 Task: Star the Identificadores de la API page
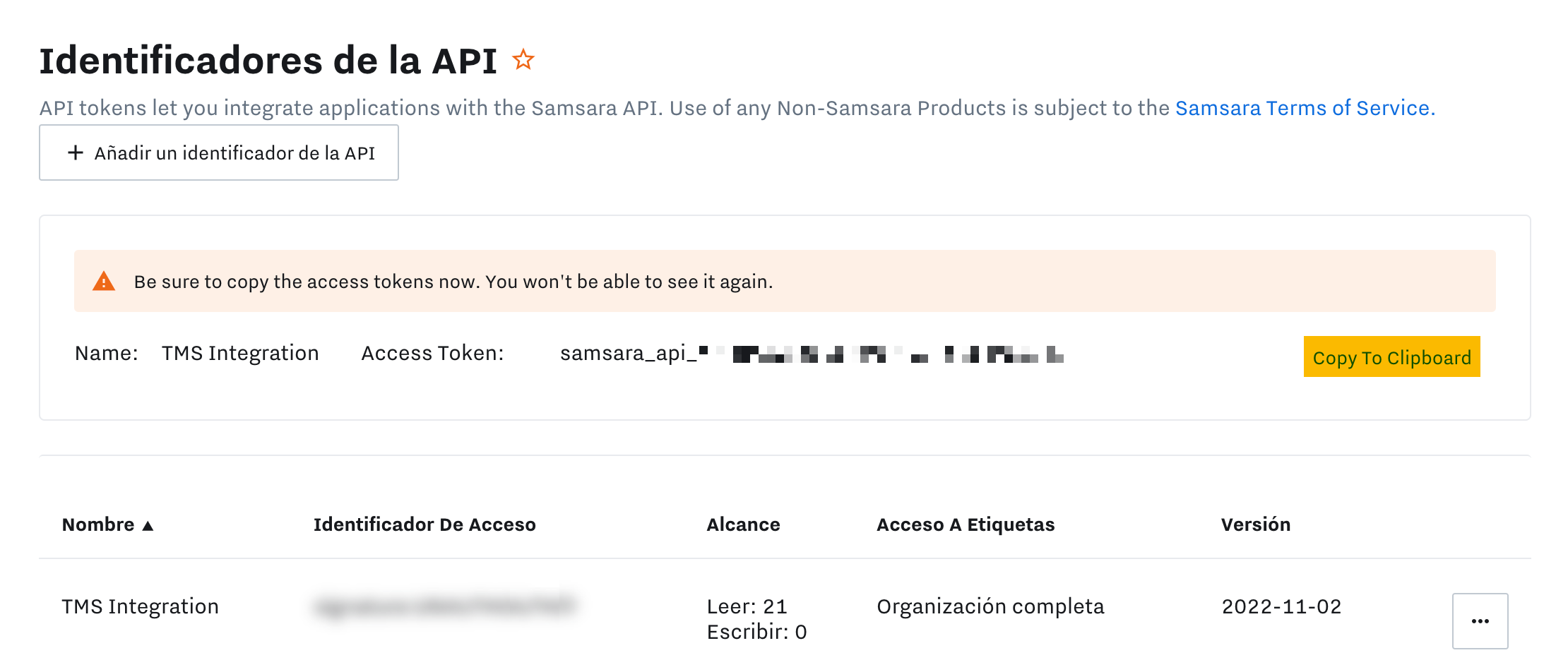tap(523, 59)
